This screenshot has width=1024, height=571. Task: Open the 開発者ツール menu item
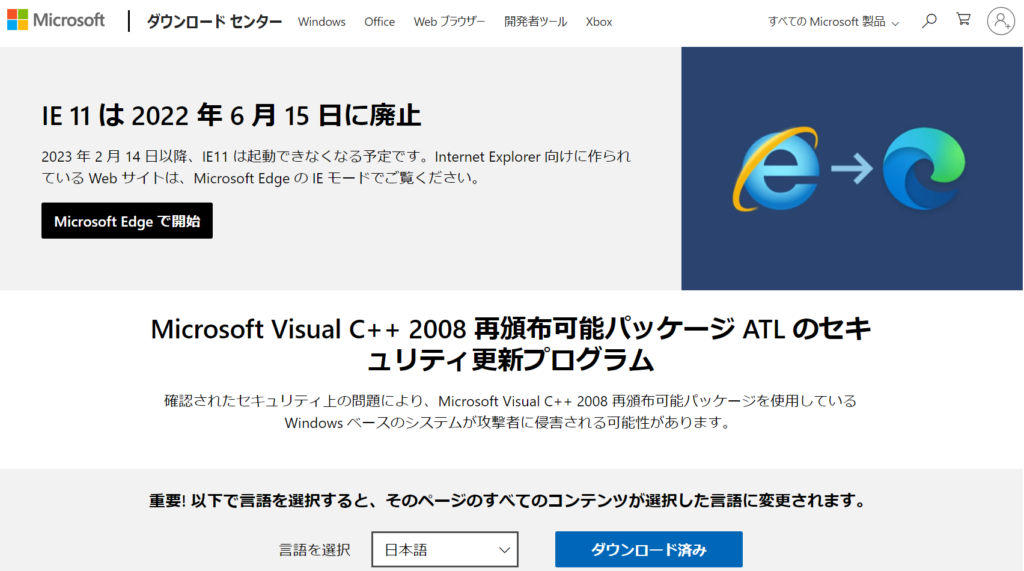click(536, 22)
